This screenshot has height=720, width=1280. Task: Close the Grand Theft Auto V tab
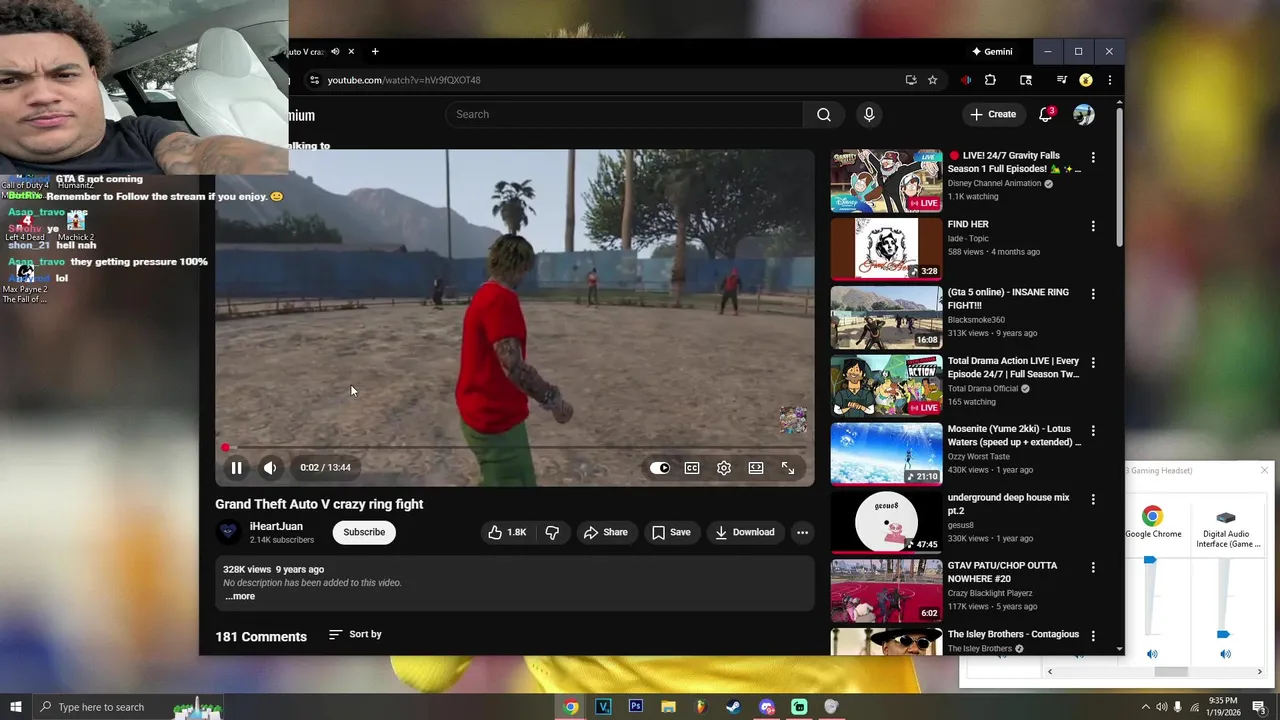(351, 51)
